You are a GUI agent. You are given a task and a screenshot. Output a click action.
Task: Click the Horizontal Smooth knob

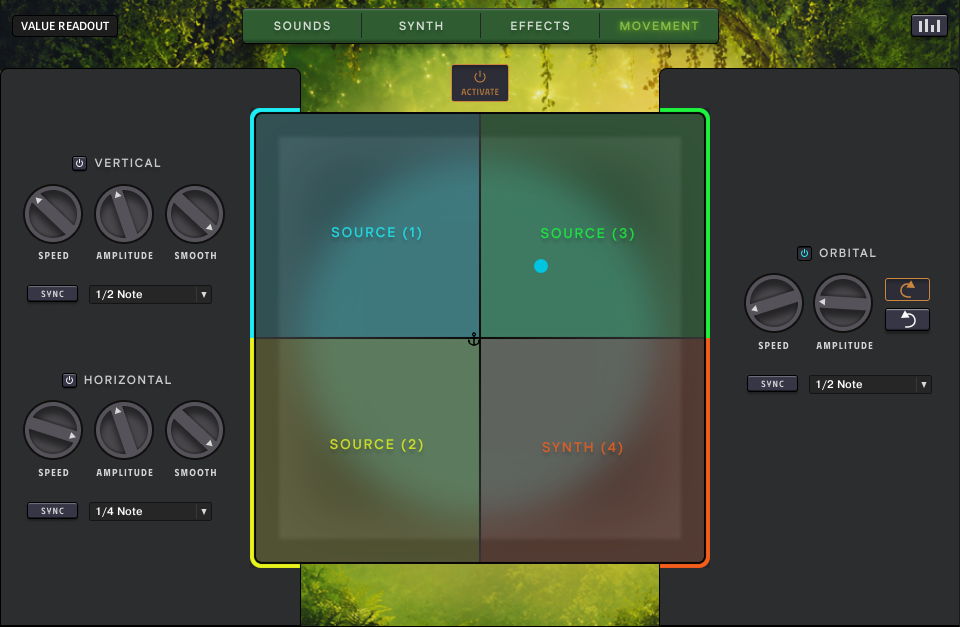(195, 430)
